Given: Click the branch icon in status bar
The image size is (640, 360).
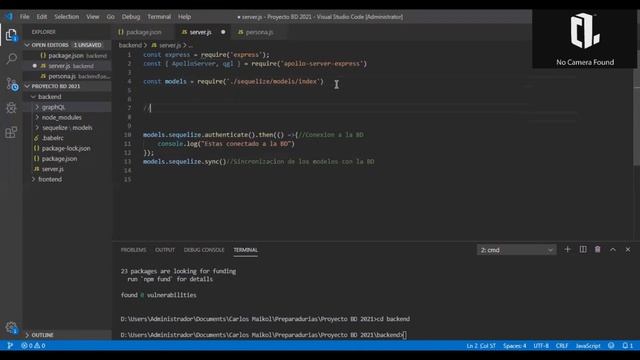Looking at the screenshot, I should (x=10, y=346).
